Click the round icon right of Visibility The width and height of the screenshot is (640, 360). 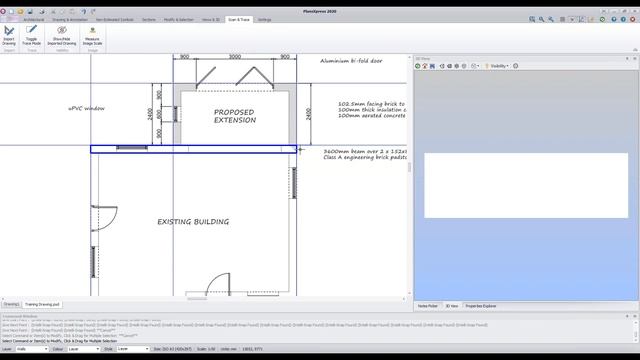[516, 66]
